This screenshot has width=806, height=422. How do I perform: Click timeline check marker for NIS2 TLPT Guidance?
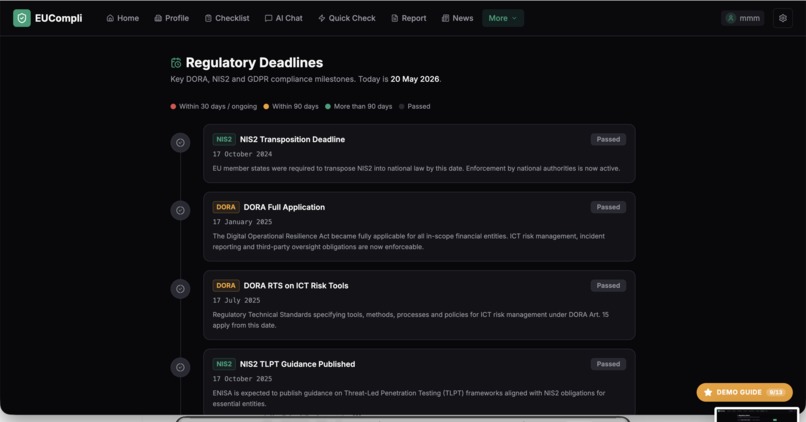click(x=180, y=367)
